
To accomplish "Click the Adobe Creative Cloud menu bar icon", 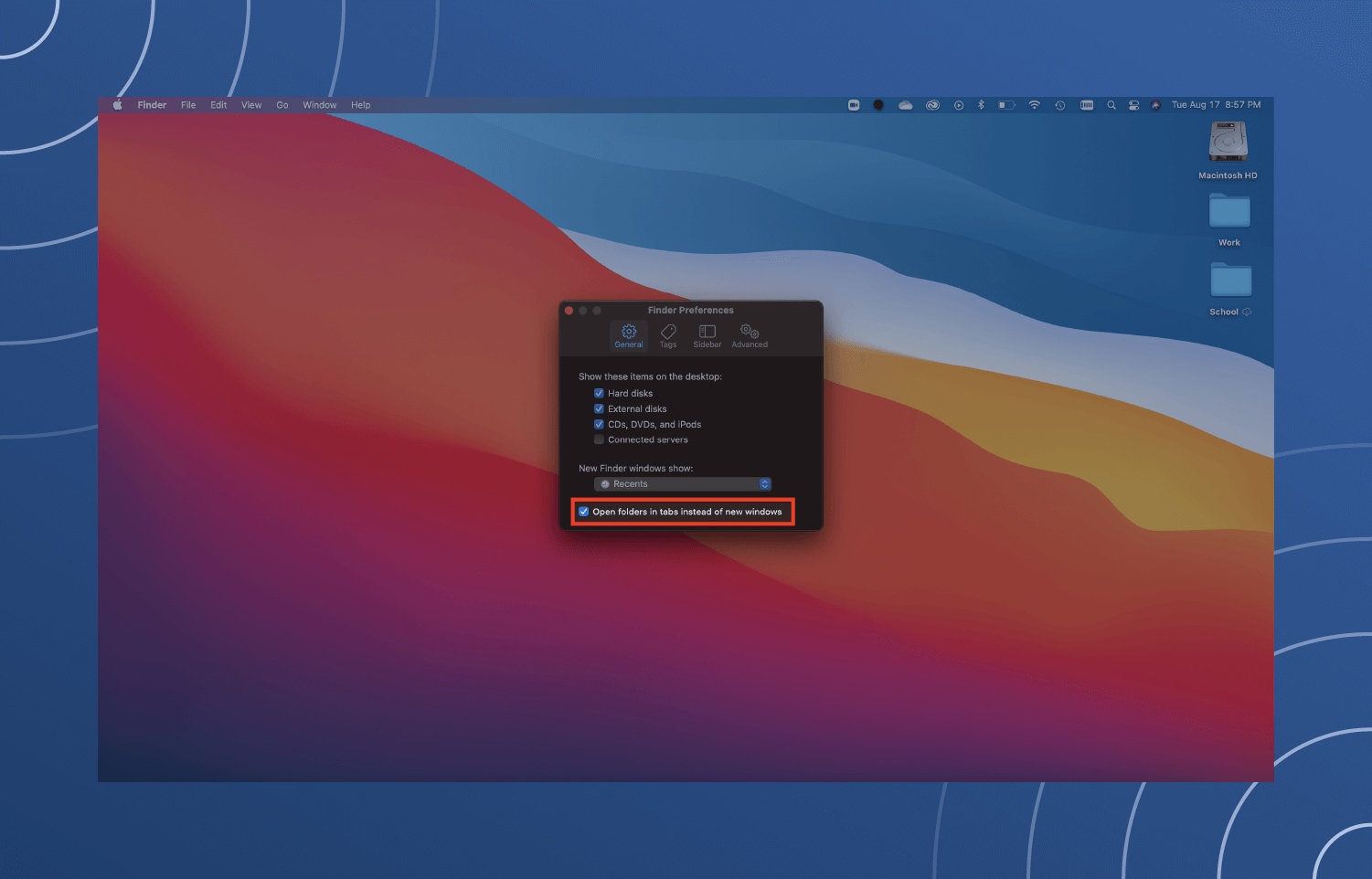I will (x=934, y=104).
